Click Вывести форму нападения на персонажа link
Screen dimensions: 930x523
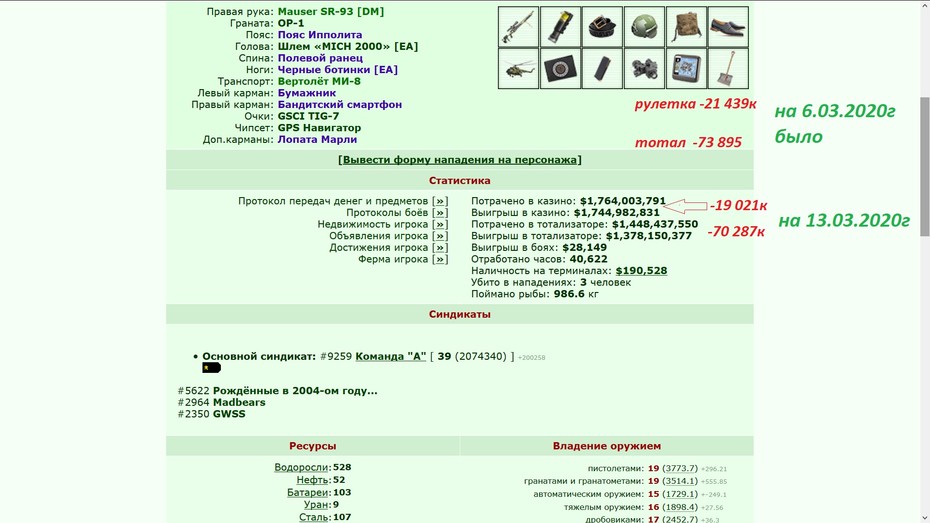(460, 160)
